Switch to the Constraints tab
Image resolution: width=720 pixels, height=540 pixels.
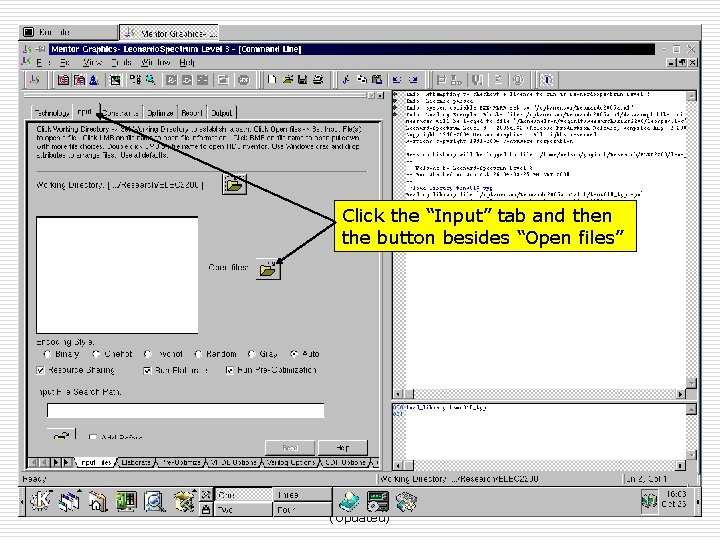(x=120, y=112)
